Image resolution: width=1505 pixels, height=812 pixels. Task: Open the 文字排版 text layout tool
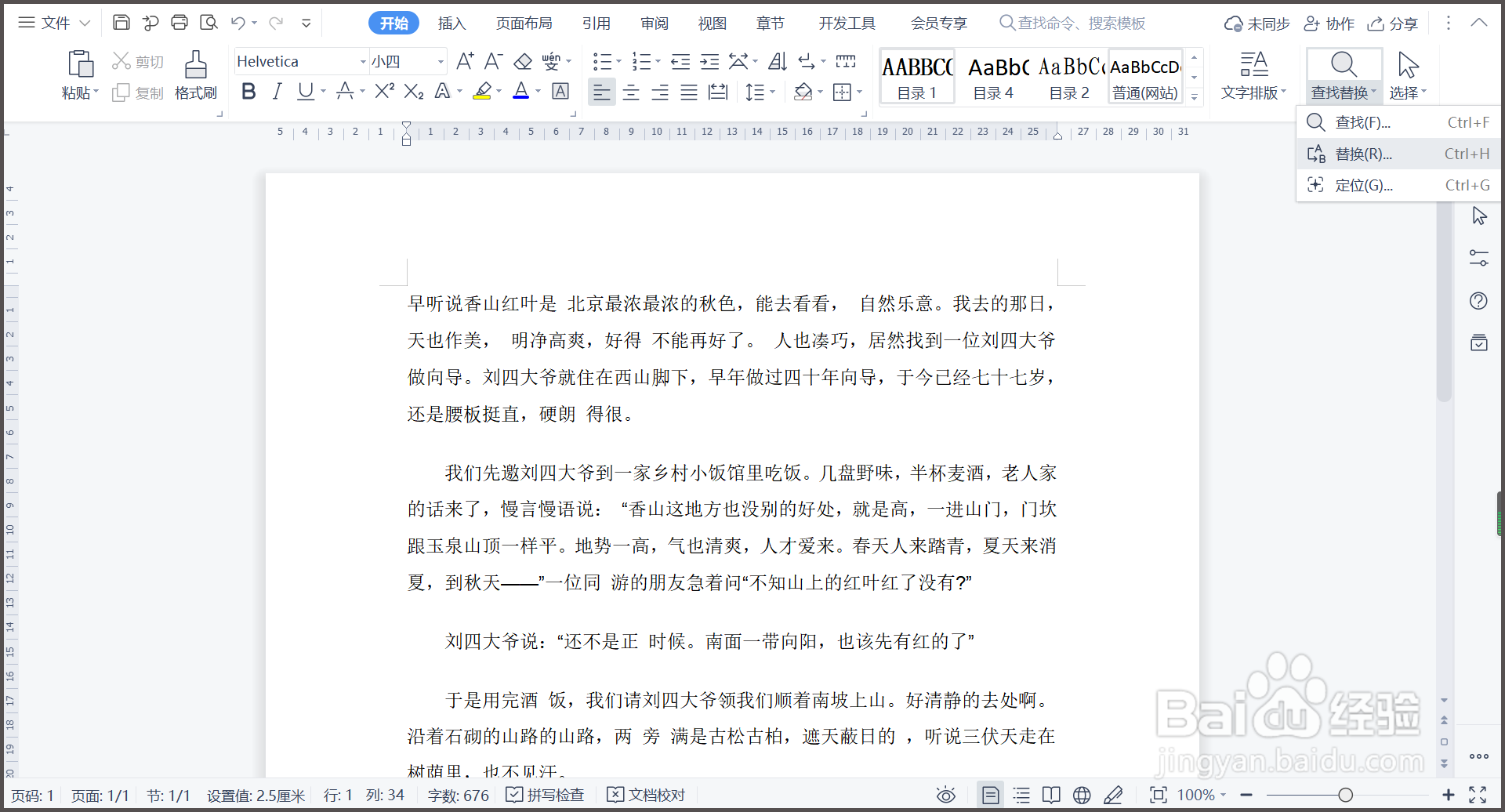tap(1252, 74)
